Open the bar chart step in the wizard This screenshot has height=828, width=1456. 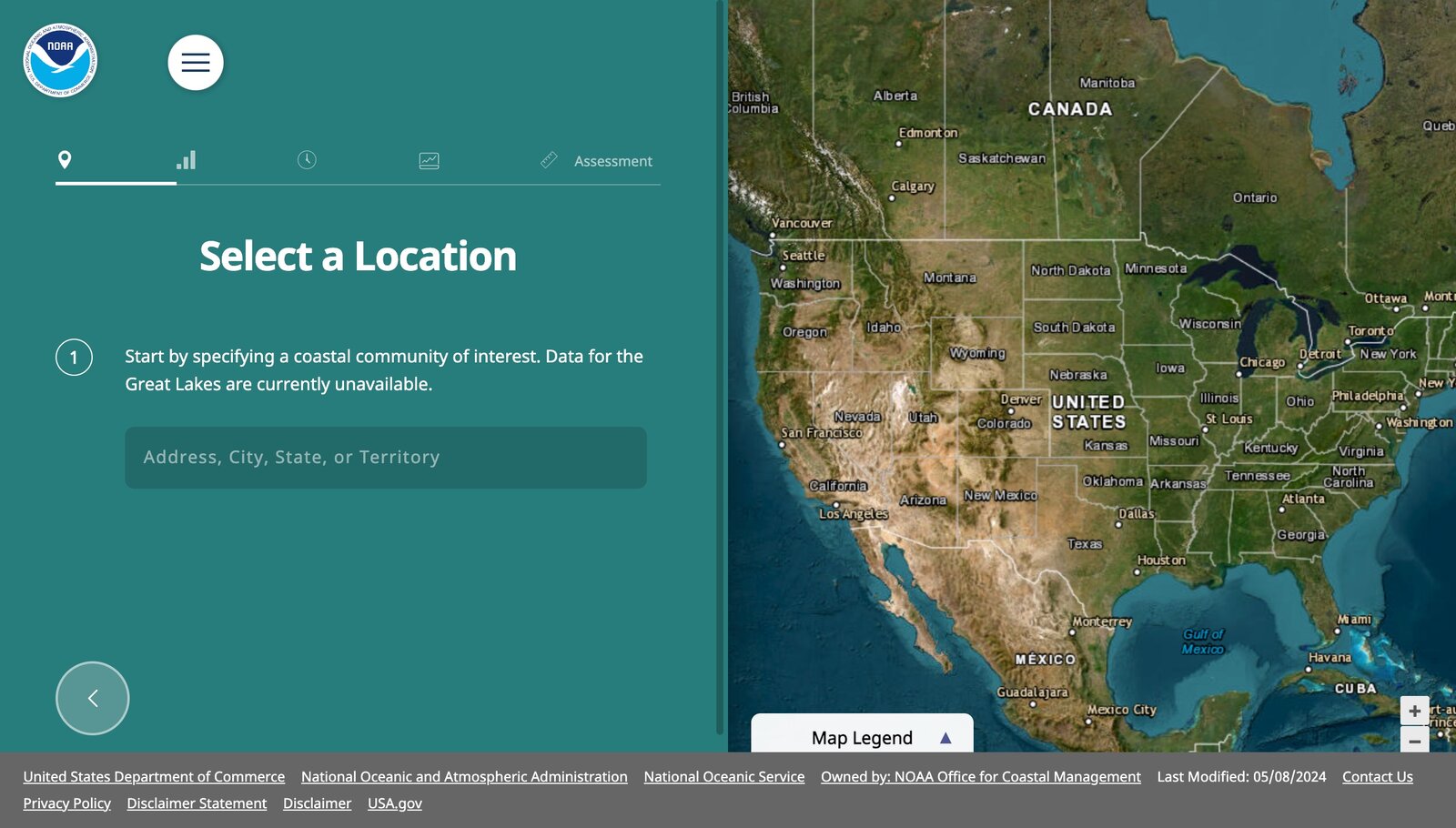186,160
